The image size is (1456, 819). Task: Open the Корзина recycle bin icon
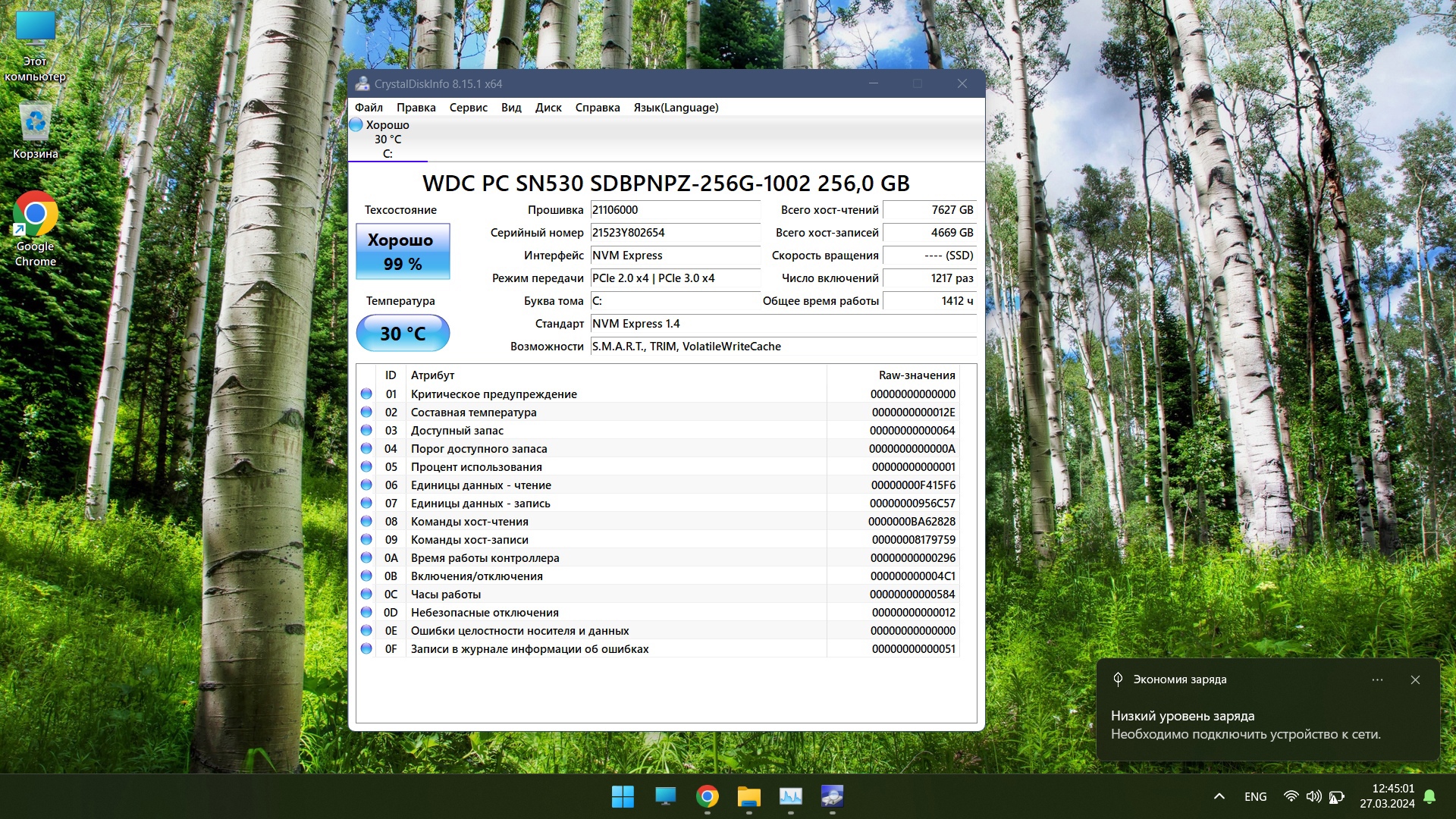[35, 132]
